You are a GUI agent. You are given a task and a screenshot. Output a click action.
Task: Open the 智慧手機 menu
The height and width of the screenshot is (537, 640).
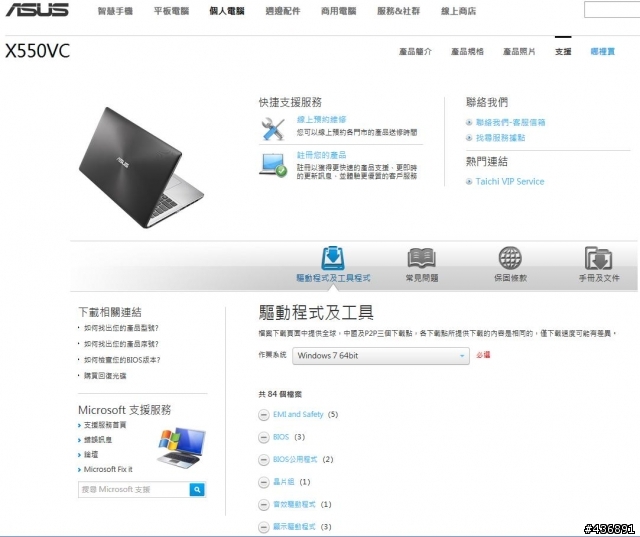(x=115, y=11)
